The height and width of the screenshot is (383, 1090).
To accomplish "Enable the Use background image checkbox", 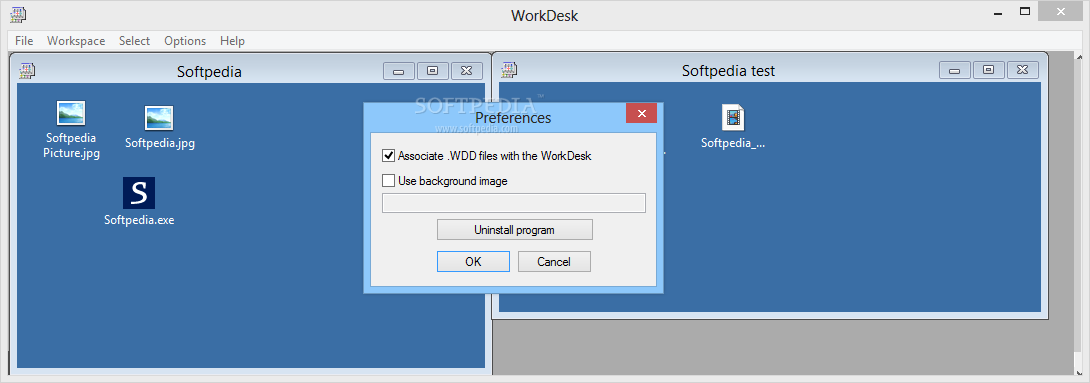I will coord(389,181).
